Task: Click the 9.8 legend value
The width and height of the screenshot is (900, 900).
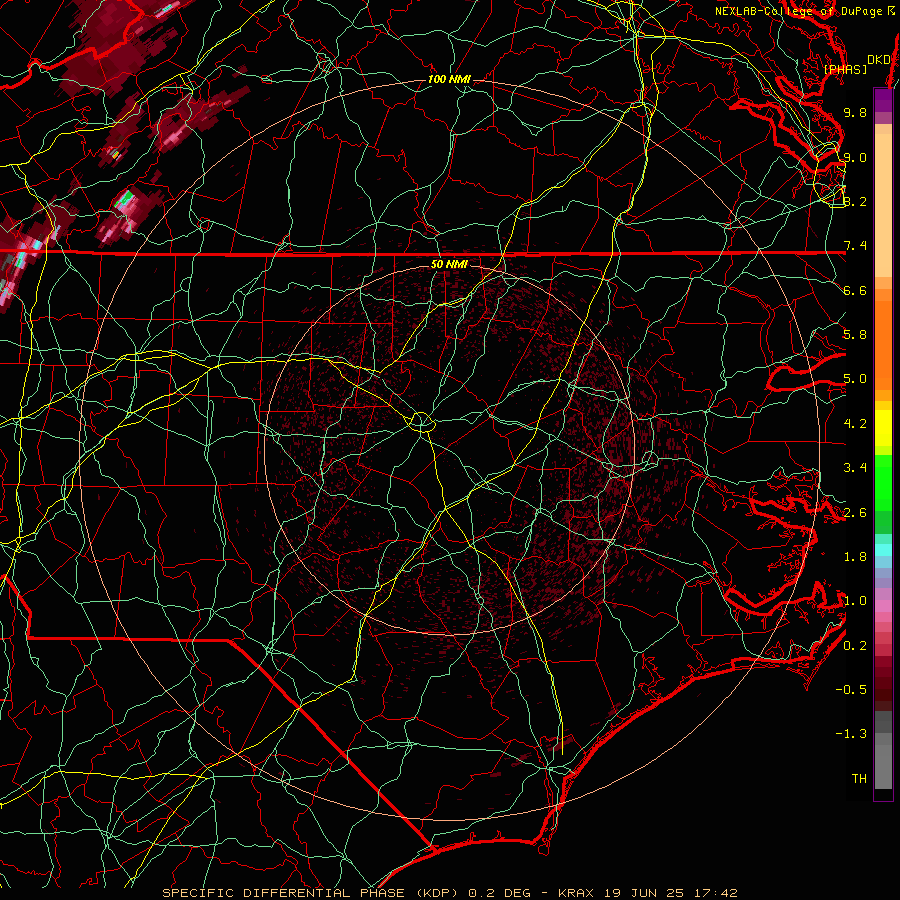Action: tap(855, 112)
